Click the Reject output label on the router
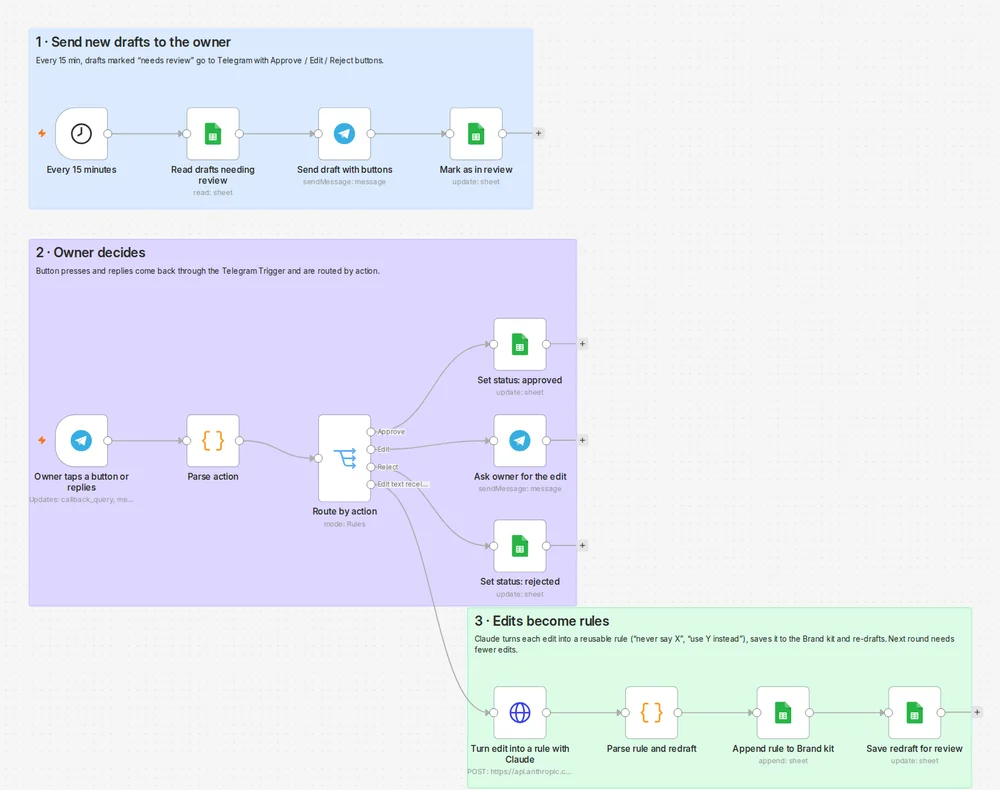This screenshot has height=790, width=1000. tap(388, 467)
